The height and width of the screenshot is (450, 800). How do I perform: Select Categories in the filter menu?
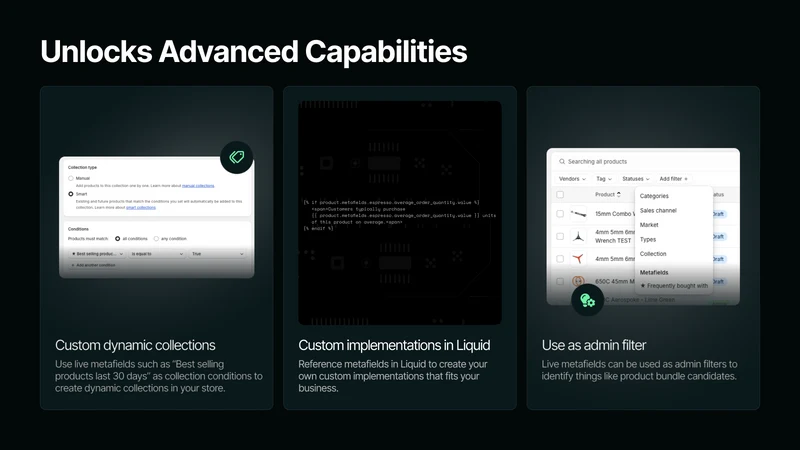click(x=654, y=196)
